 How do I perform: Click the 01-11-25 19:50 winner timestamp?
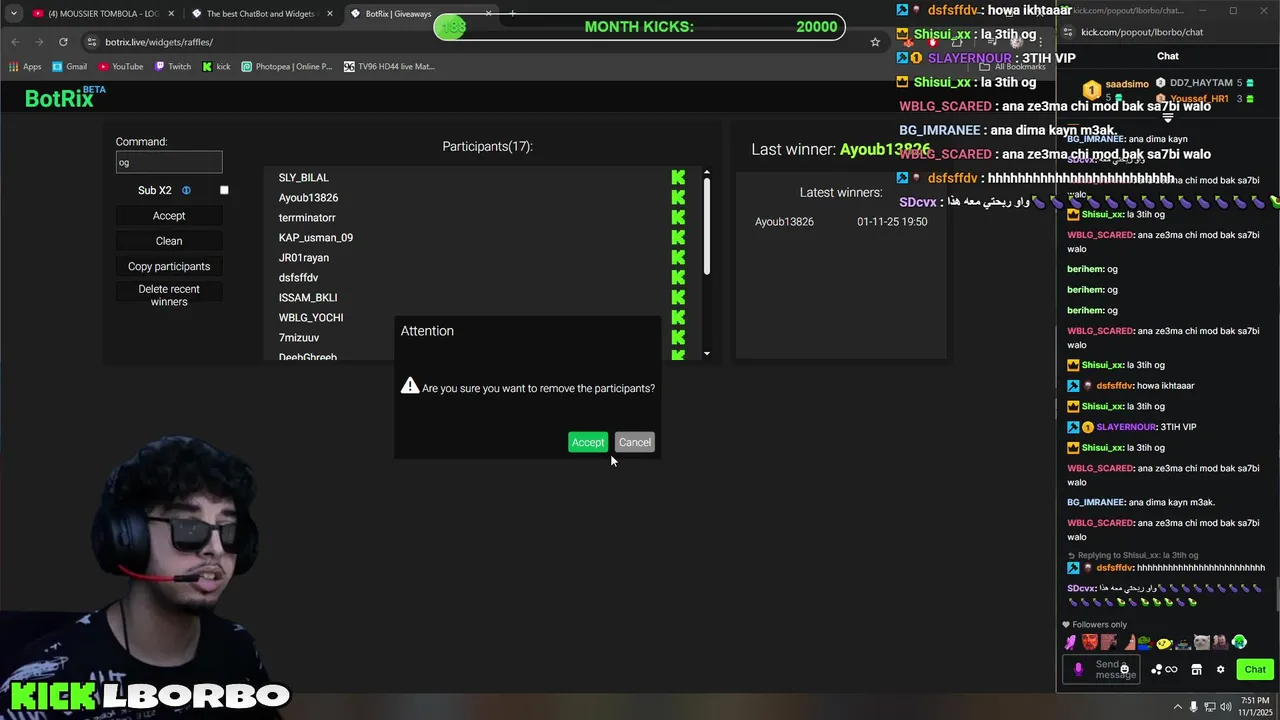[892, 222]
